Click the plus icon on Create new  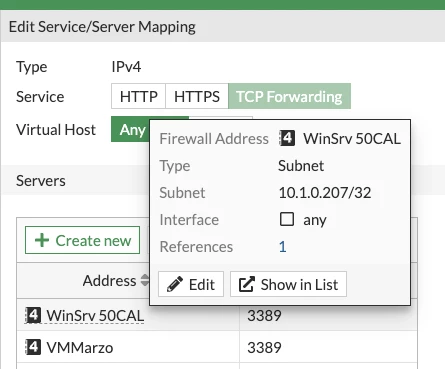pyautogui.click(x=42, y=240)
